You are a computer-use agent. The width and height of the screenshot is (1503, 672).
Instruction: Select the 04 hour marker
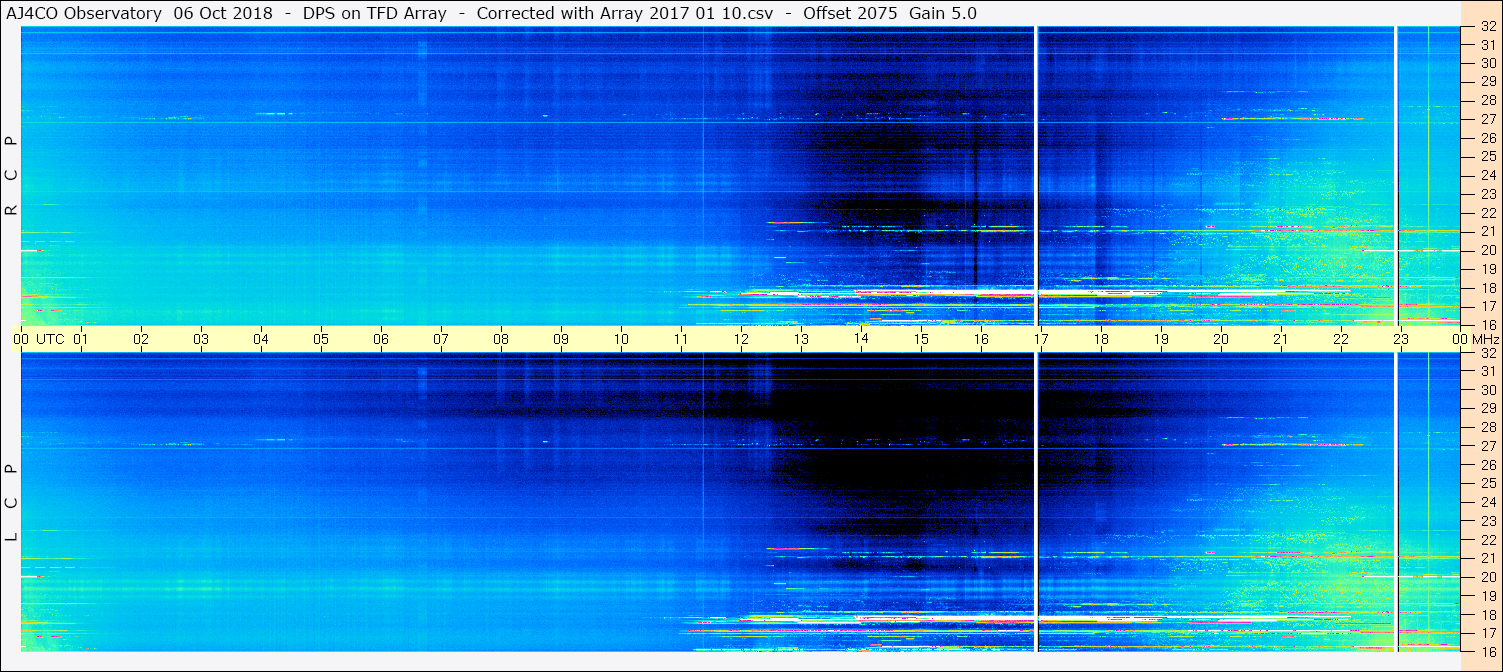click(x=261, y=339)
